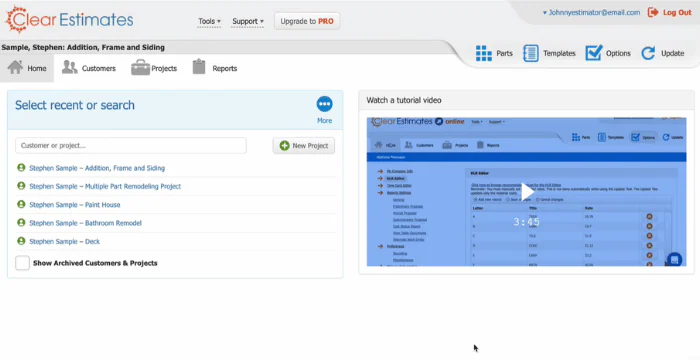700x360 pixels.
Task: Open the Support dropdown menu
Action: [248, 21]
